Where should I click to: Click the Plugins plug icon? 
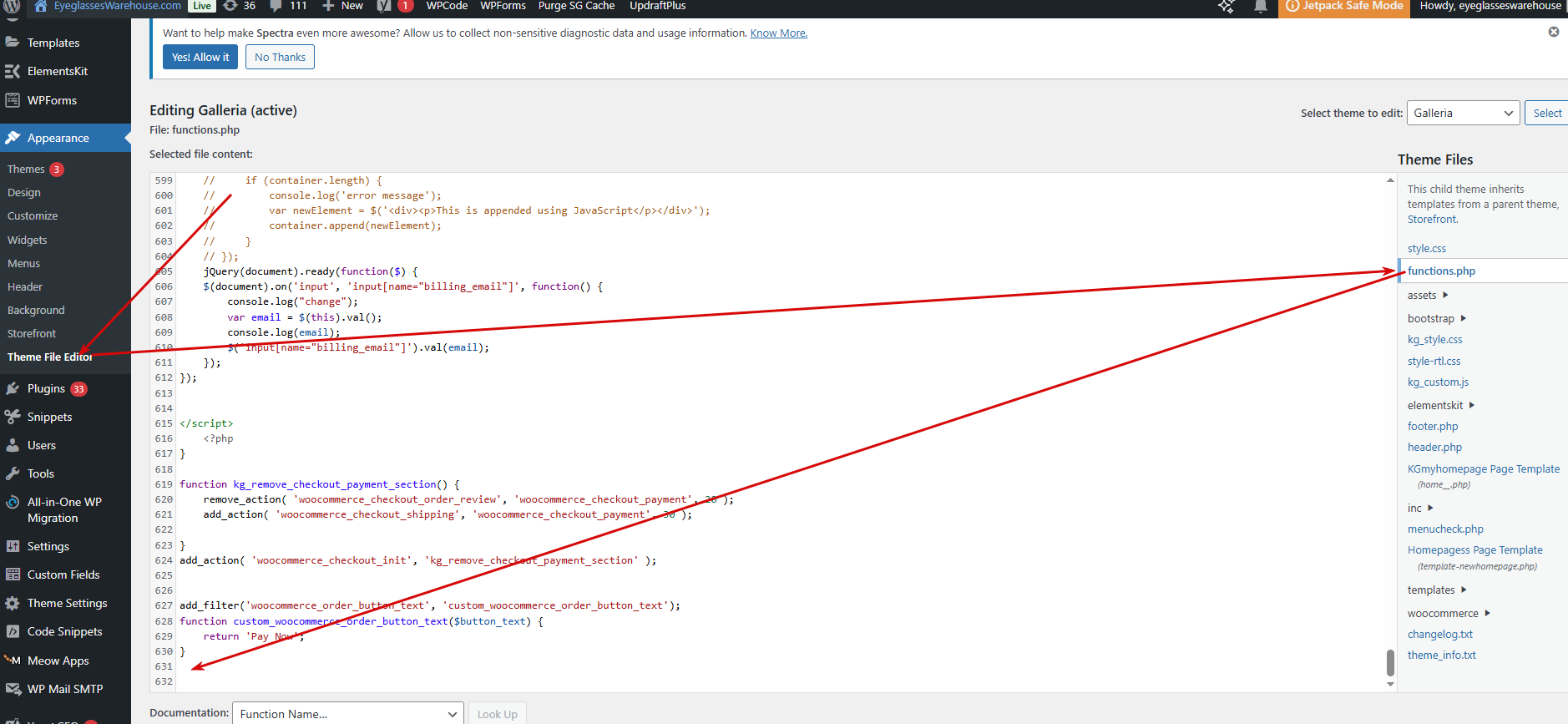point(13,388)
